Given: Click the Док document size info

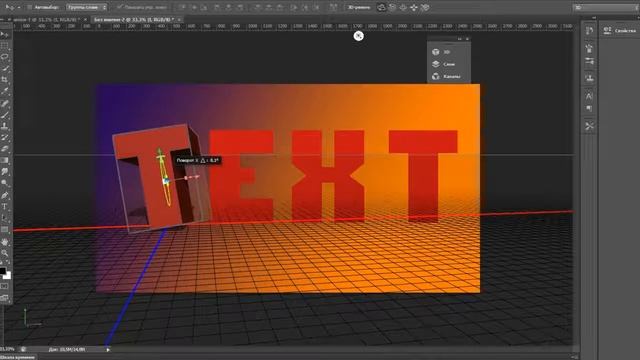Looking at the screenshot, I should [67, 349].
